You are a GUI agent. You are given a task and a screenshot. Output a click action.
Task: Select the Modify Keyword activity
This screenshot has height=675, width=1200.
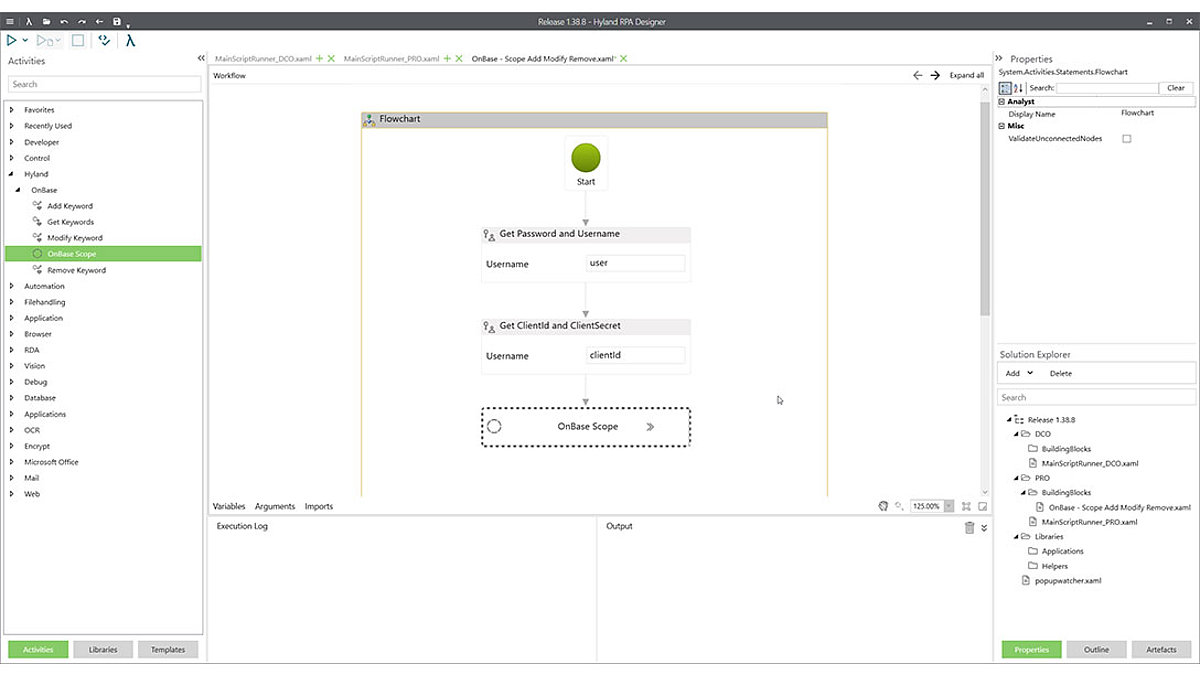(74, 238)
